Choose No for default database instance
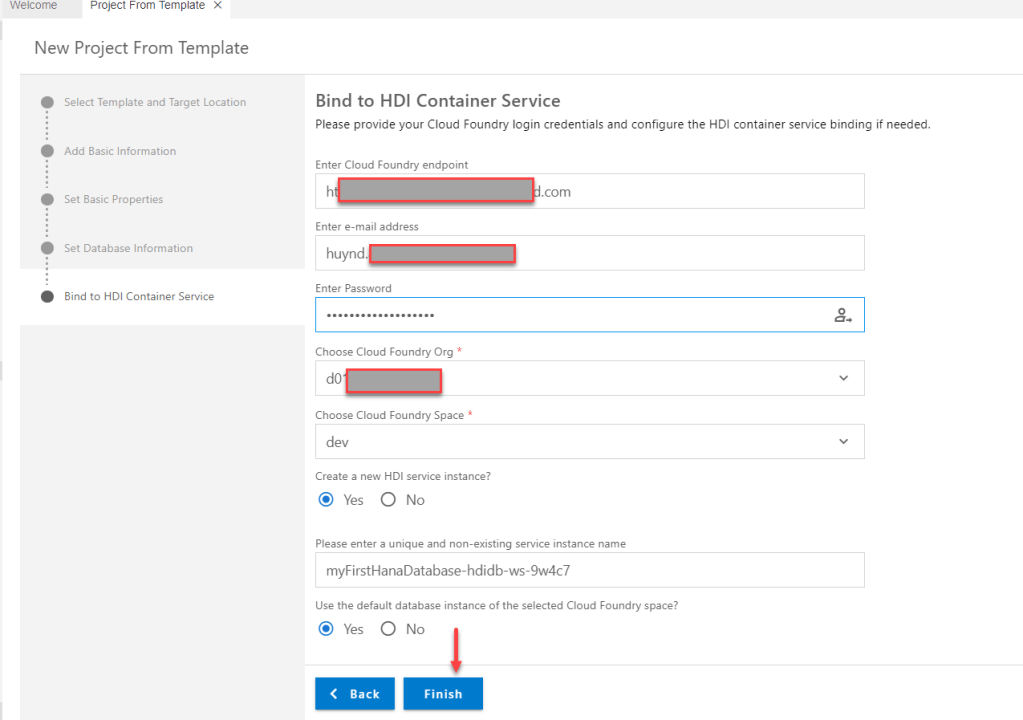Viewport: 1023px width, 720px height. (388, 629)
